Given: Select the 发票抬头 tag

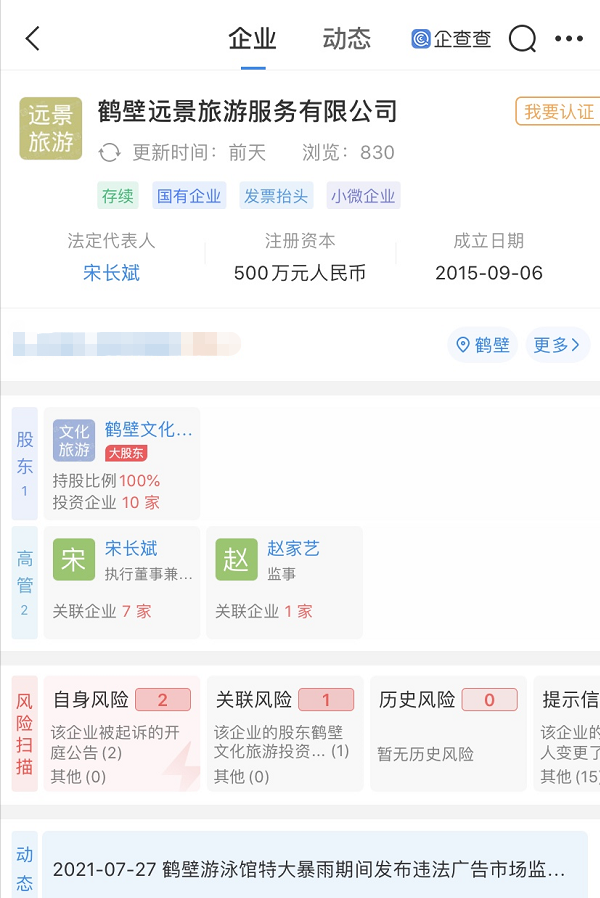Looking at the screenshot, I should (x=276, y=196).
